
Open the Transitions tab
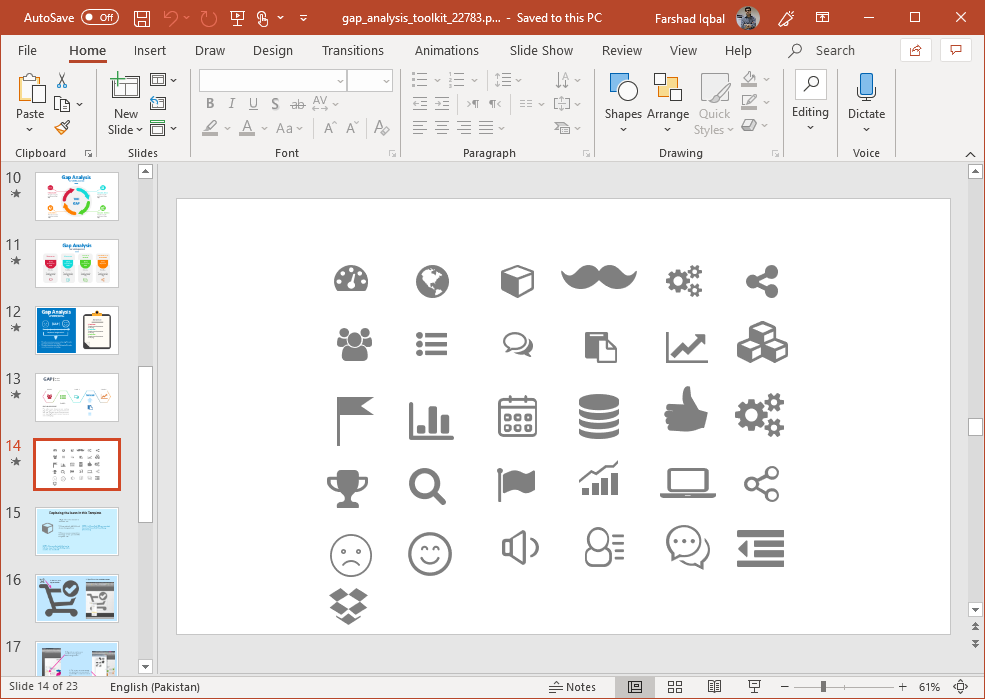(x=352, y=50)
